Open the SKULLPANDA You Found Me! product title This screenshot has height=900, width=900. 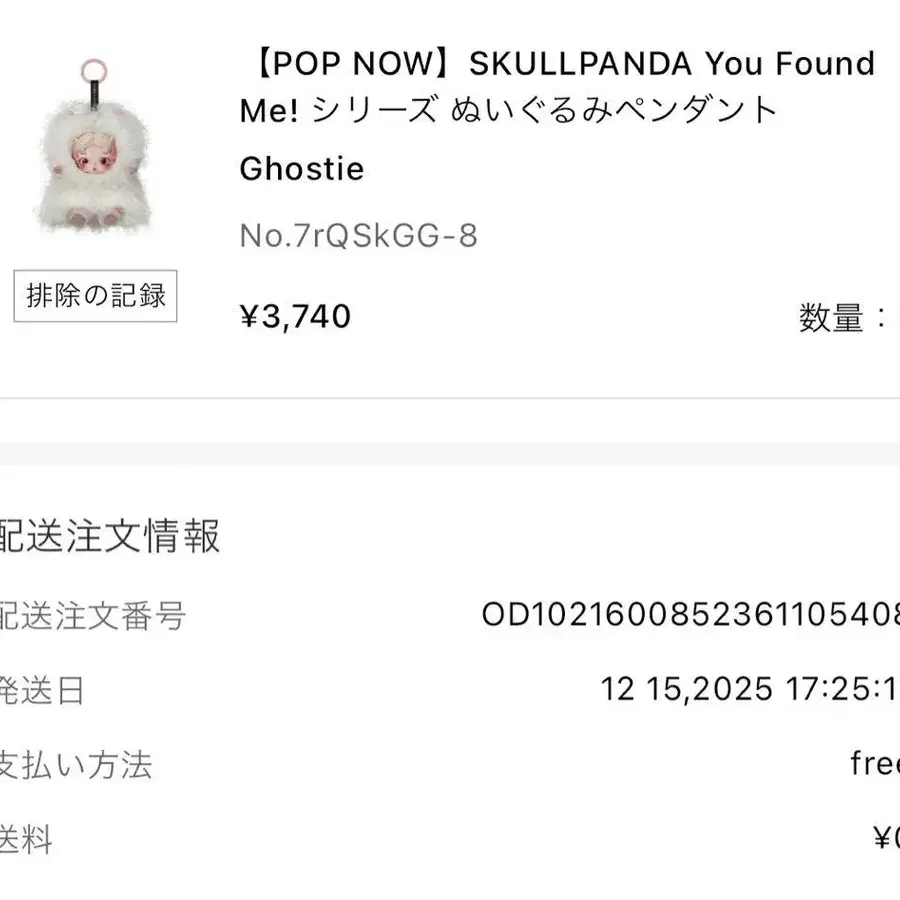[x=556, y=87]
